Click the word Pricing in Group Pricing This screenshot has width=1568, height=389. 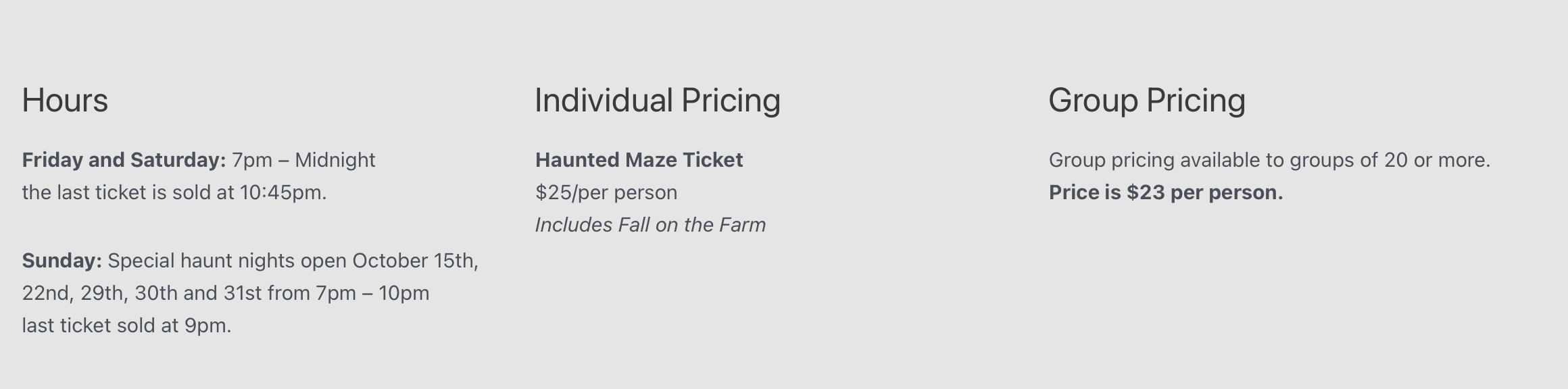[1196, 101]
